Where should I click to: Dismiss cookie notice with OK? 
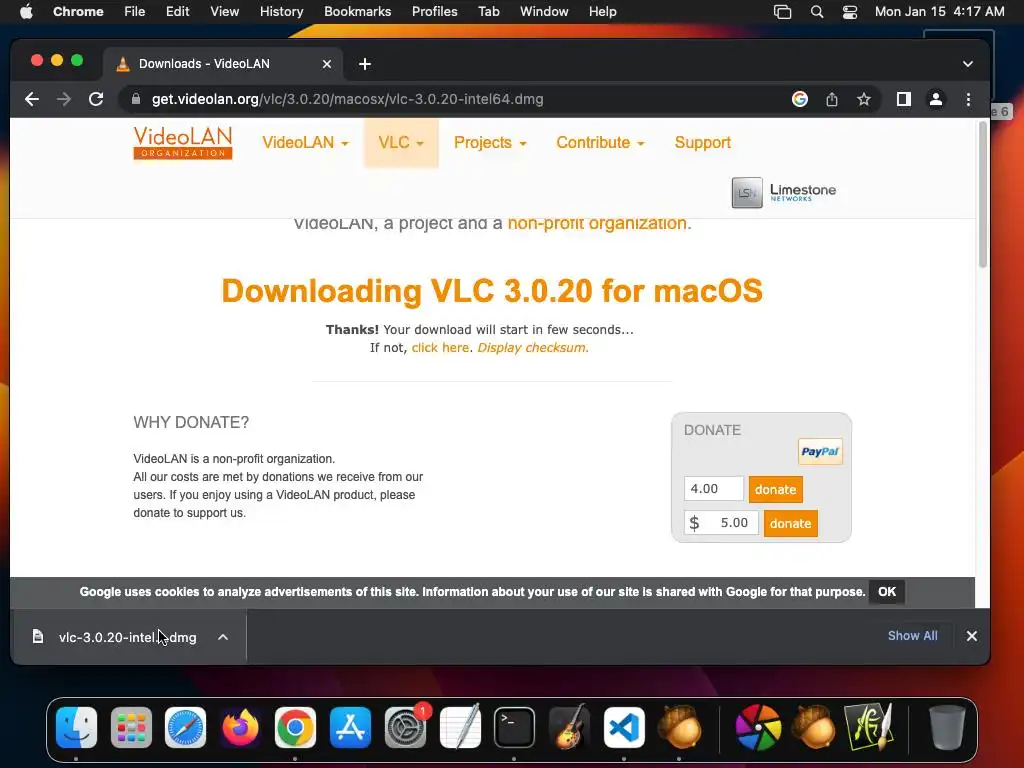tap(887, 592)
